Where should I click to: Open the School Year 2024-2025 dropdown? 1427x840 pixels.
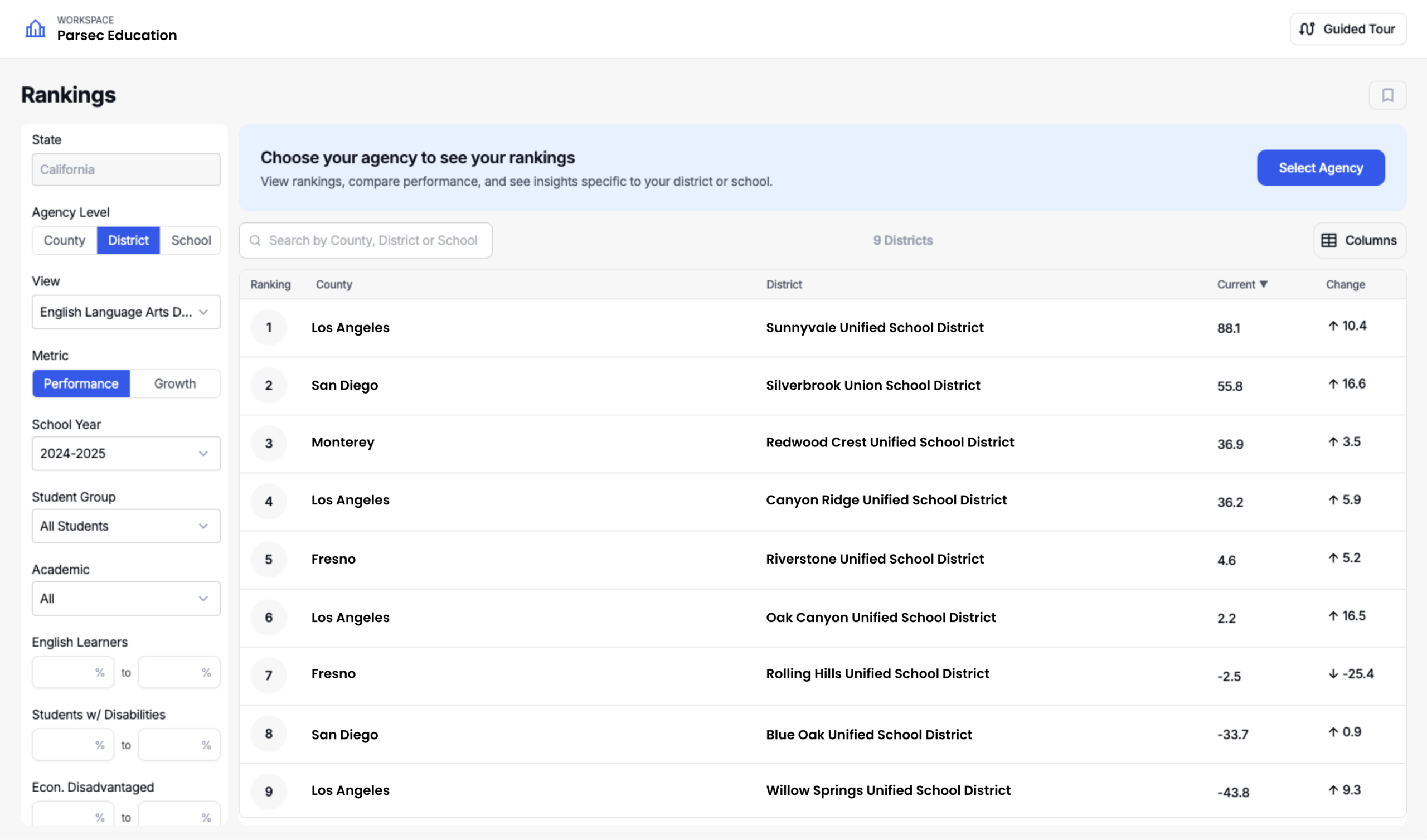pyautogui.click(x=126, y=453)
